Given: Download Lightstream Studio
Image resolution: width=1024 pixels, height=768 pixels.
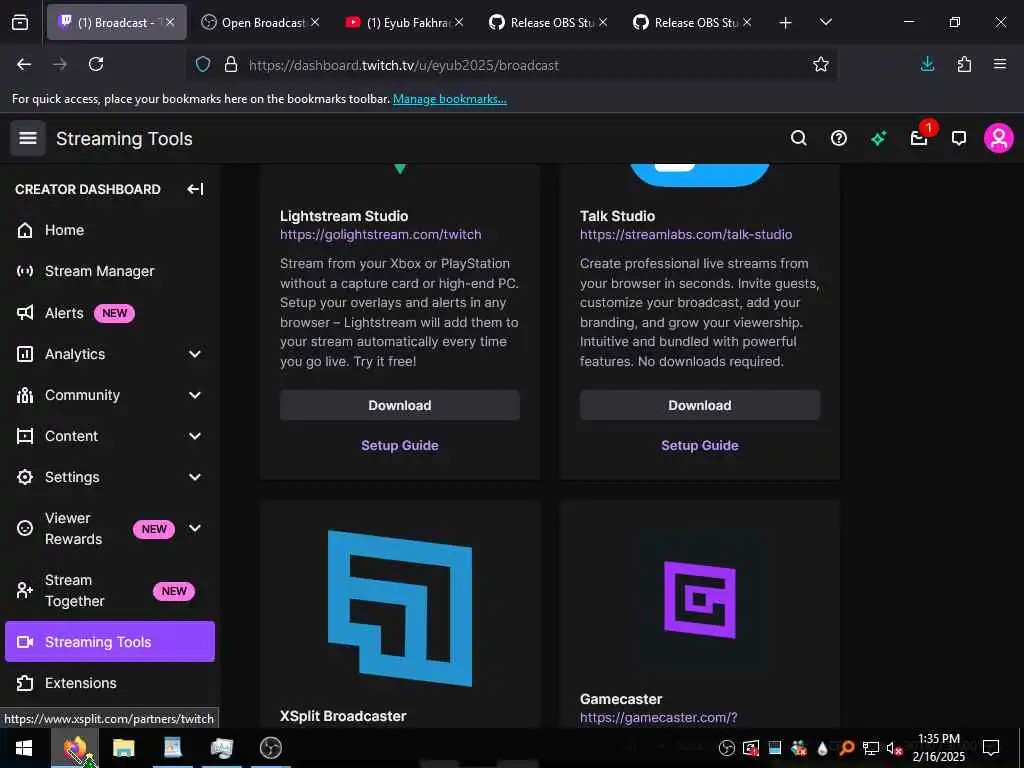Looking at the screenshot, I should (x=400, y=406).
